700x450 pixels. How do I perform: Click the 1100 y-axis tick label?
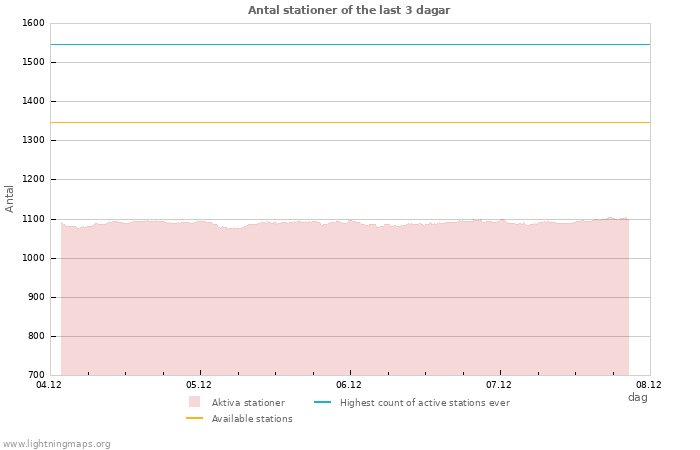pyautogui.click(x=33, y=219)
